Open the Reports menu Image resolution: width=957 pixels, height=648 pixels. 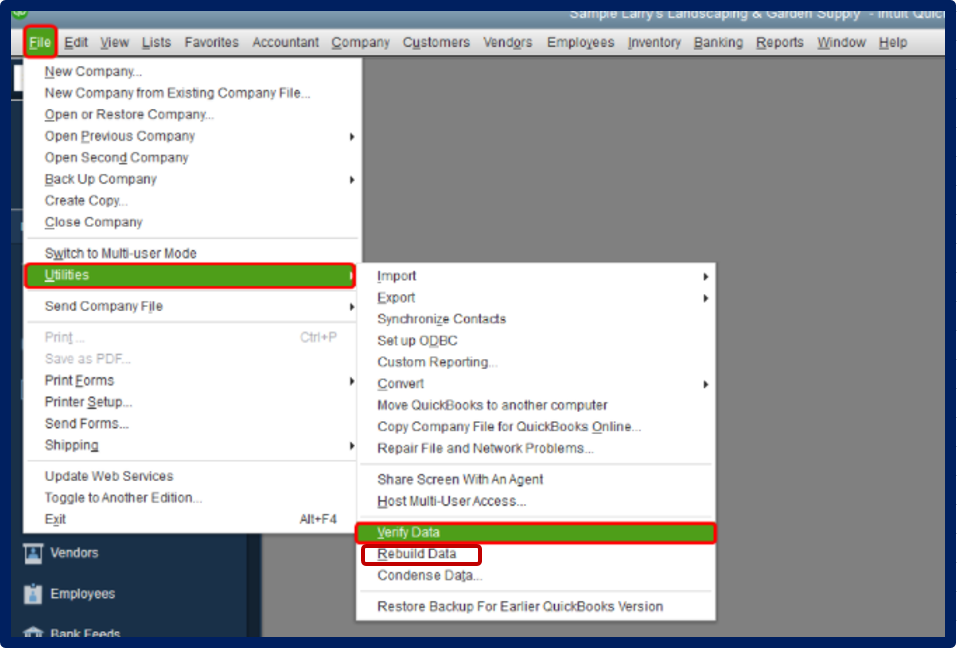click(779, 43)
